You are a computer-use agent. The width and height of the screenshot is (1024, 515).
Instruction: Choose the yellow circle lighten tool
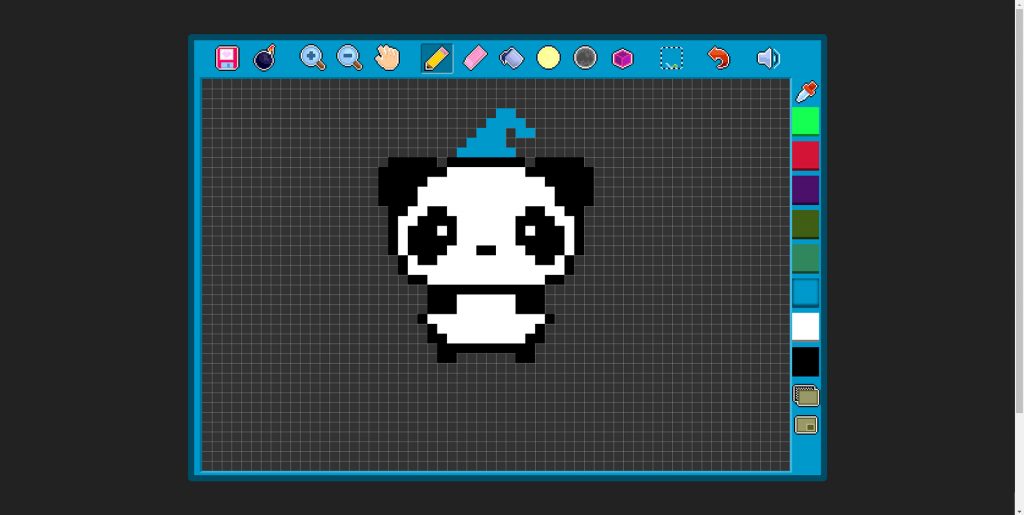point(549,58)
